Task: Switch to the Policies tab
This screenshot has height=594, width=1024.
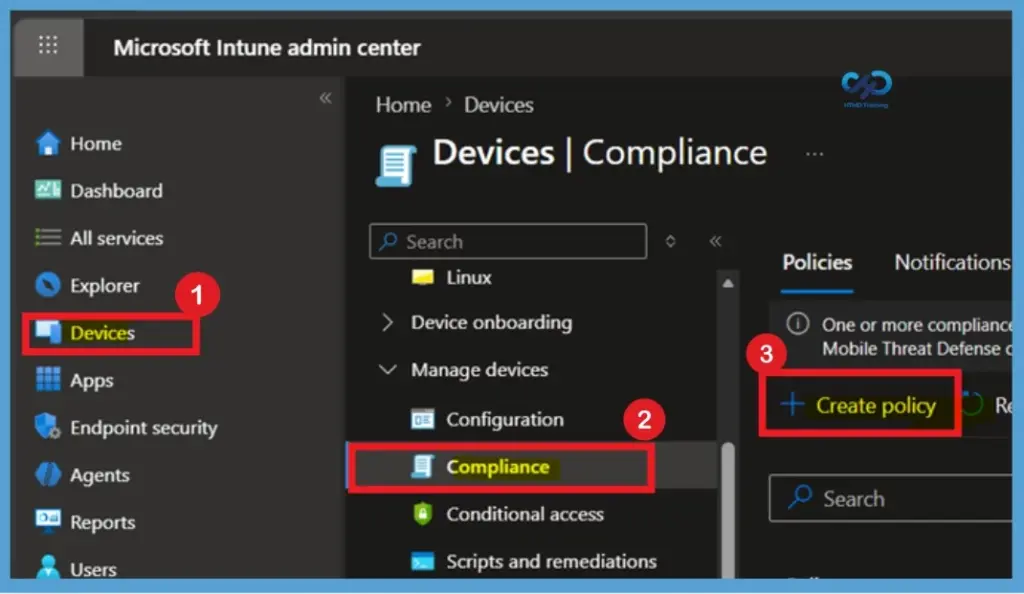Action: click(817, 262)
